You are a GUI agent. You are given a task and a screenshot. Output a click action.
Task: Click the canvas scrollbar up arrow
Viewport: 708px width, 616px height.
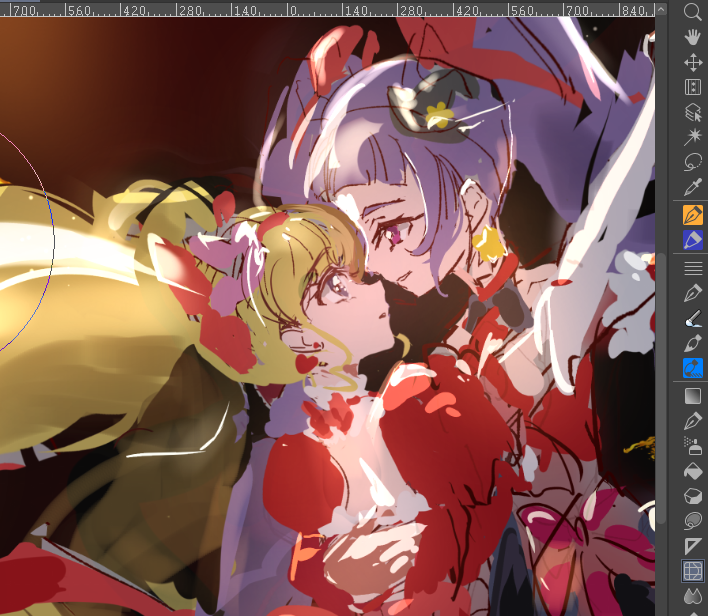[x=661, y=9]
